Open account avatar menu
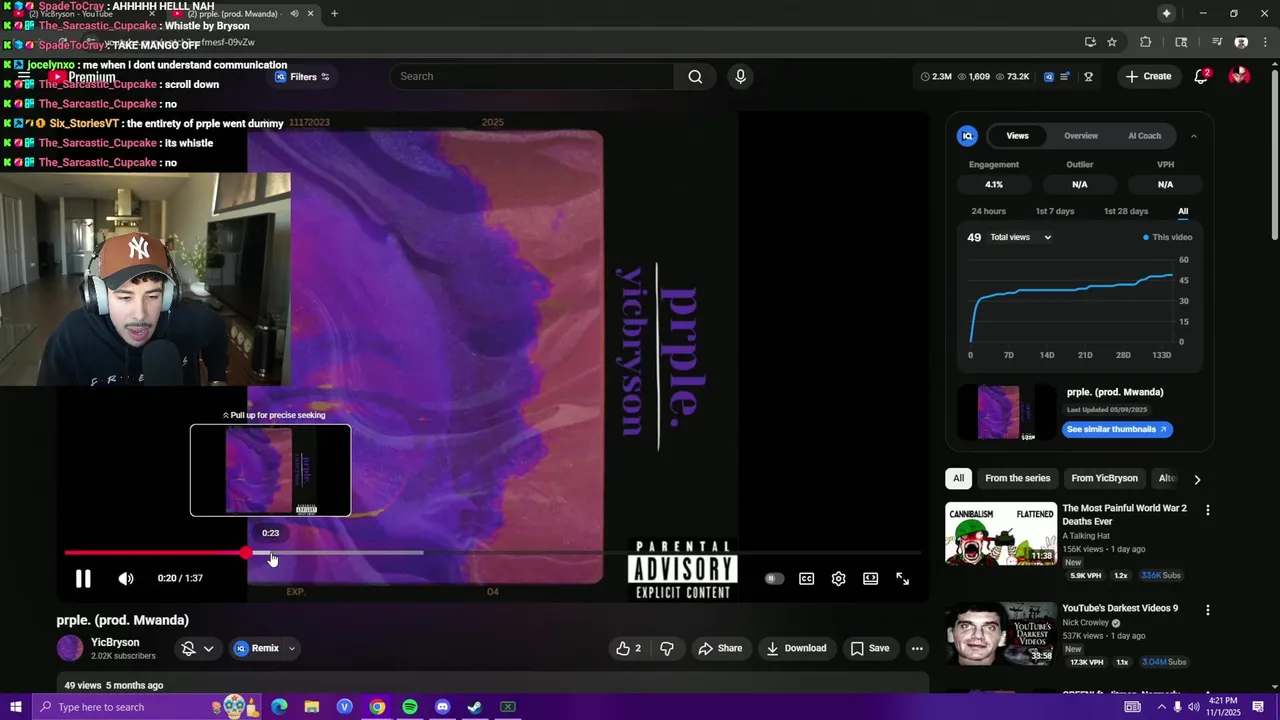 [x=1239, y=76]
